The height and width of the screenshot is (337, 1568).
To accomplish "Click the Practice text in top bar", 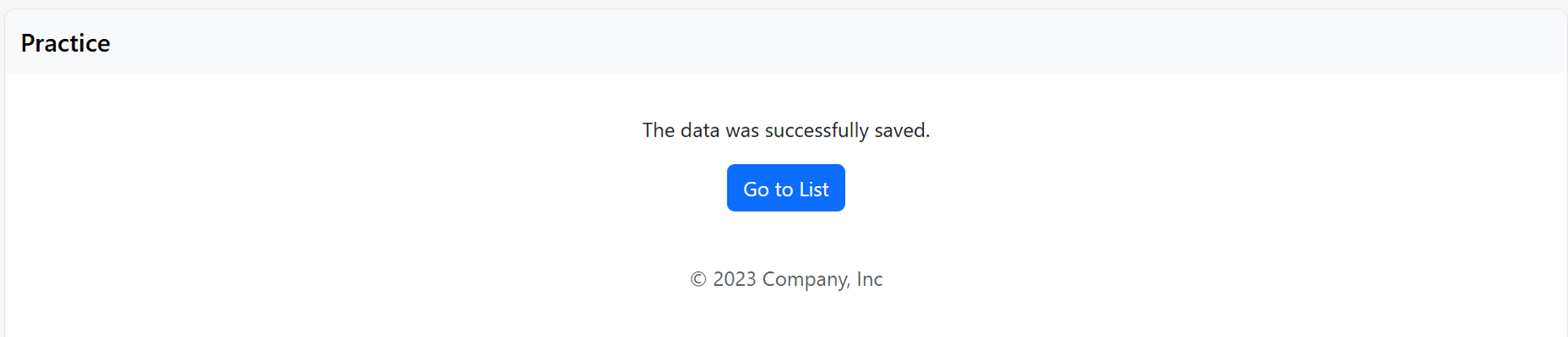I will click(66, 43).
